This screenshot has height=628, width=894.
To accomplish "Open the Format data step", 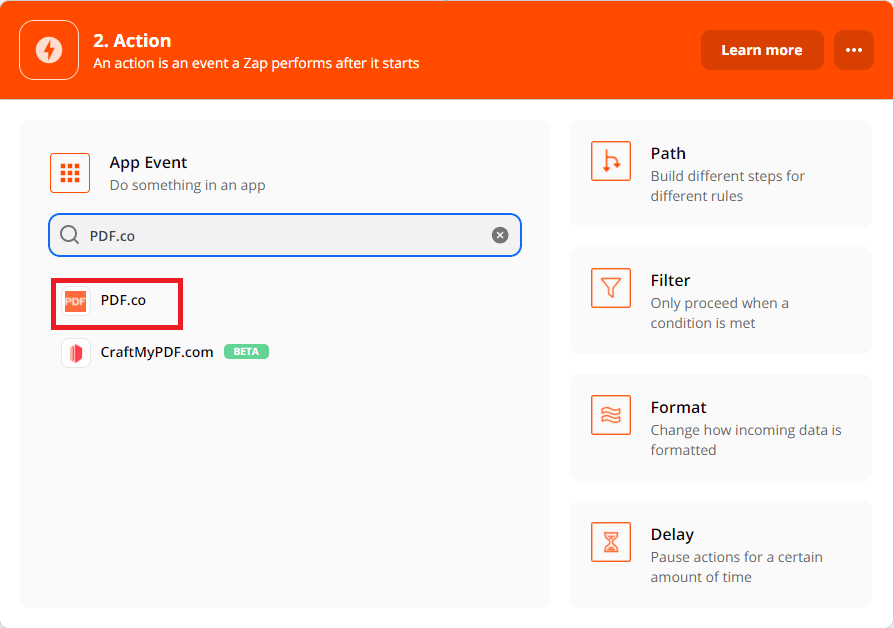I will tap(720, 428).
